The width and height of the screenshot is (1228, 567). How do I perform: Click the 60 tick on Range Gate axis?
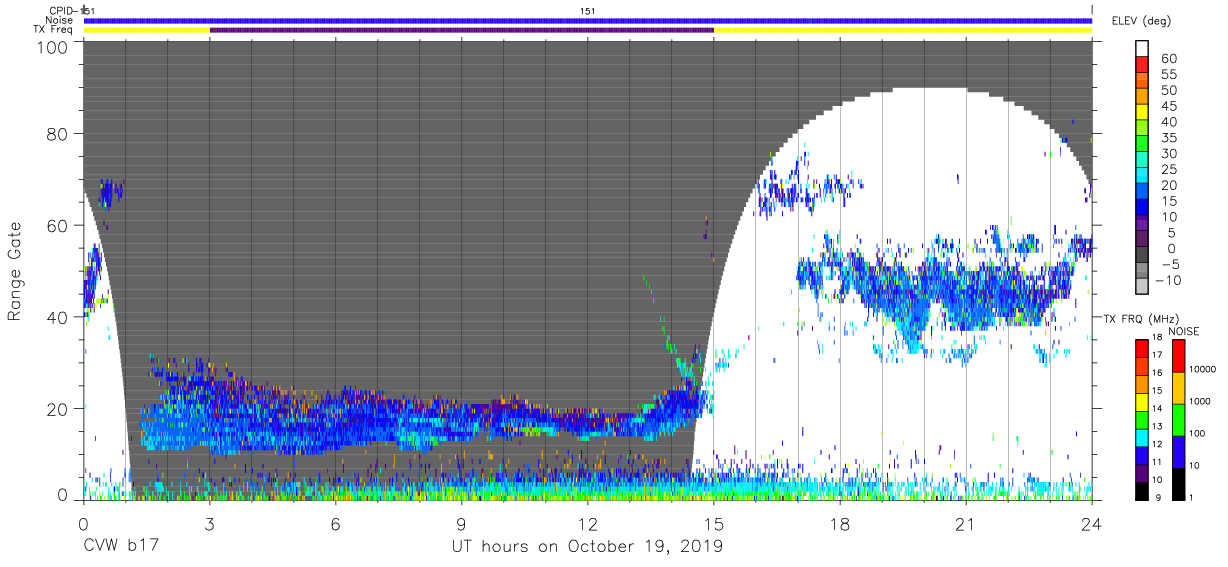(58, 226)
